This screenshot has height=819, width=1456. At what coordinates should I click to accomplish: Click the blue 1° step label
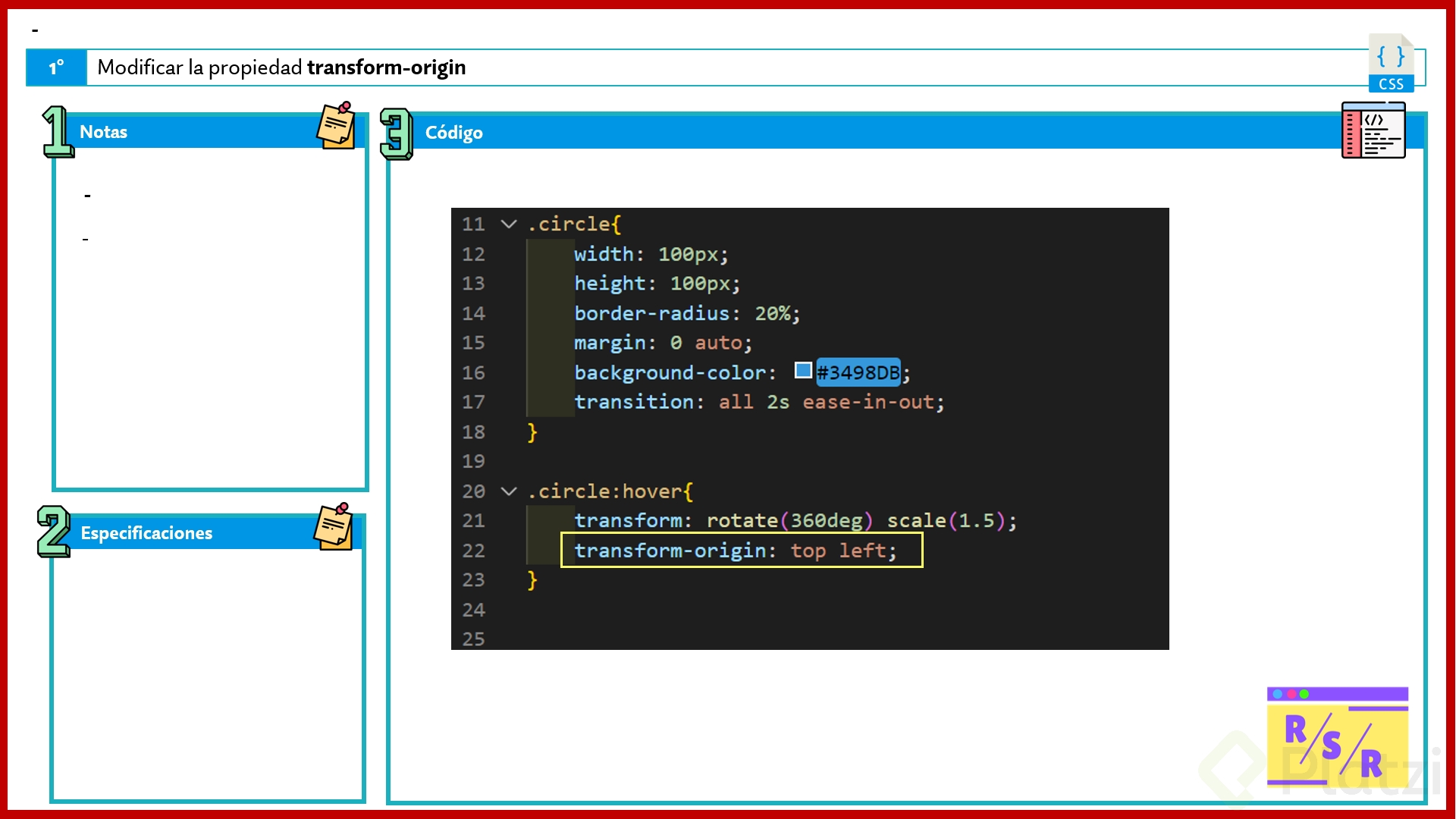pyautogui.click(x=56, y=67)
